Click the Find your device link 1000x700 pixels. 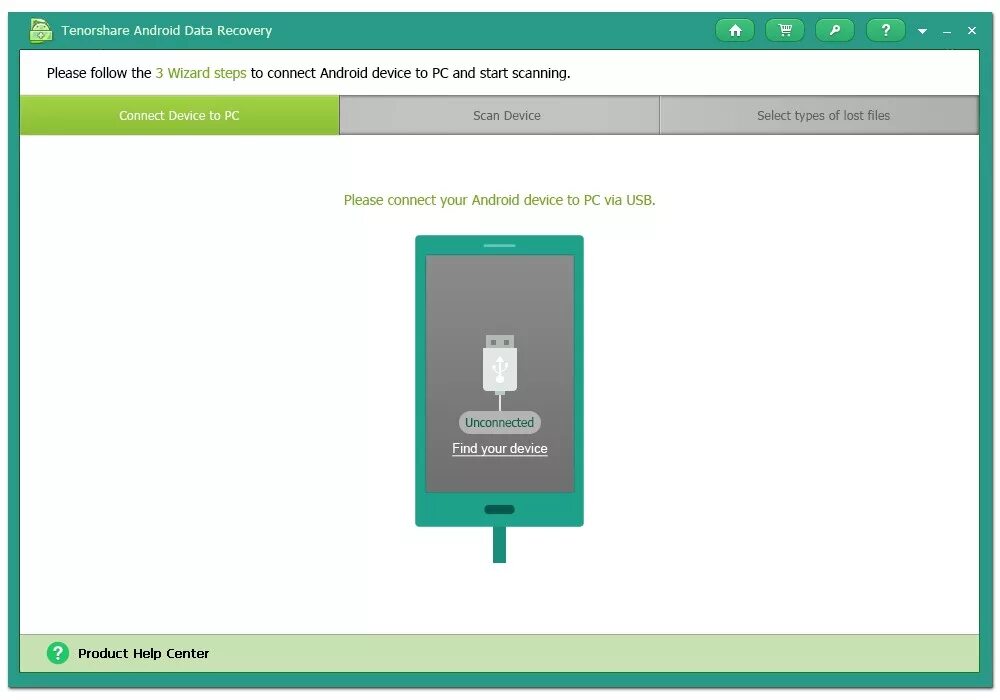[x=499, y=449]
